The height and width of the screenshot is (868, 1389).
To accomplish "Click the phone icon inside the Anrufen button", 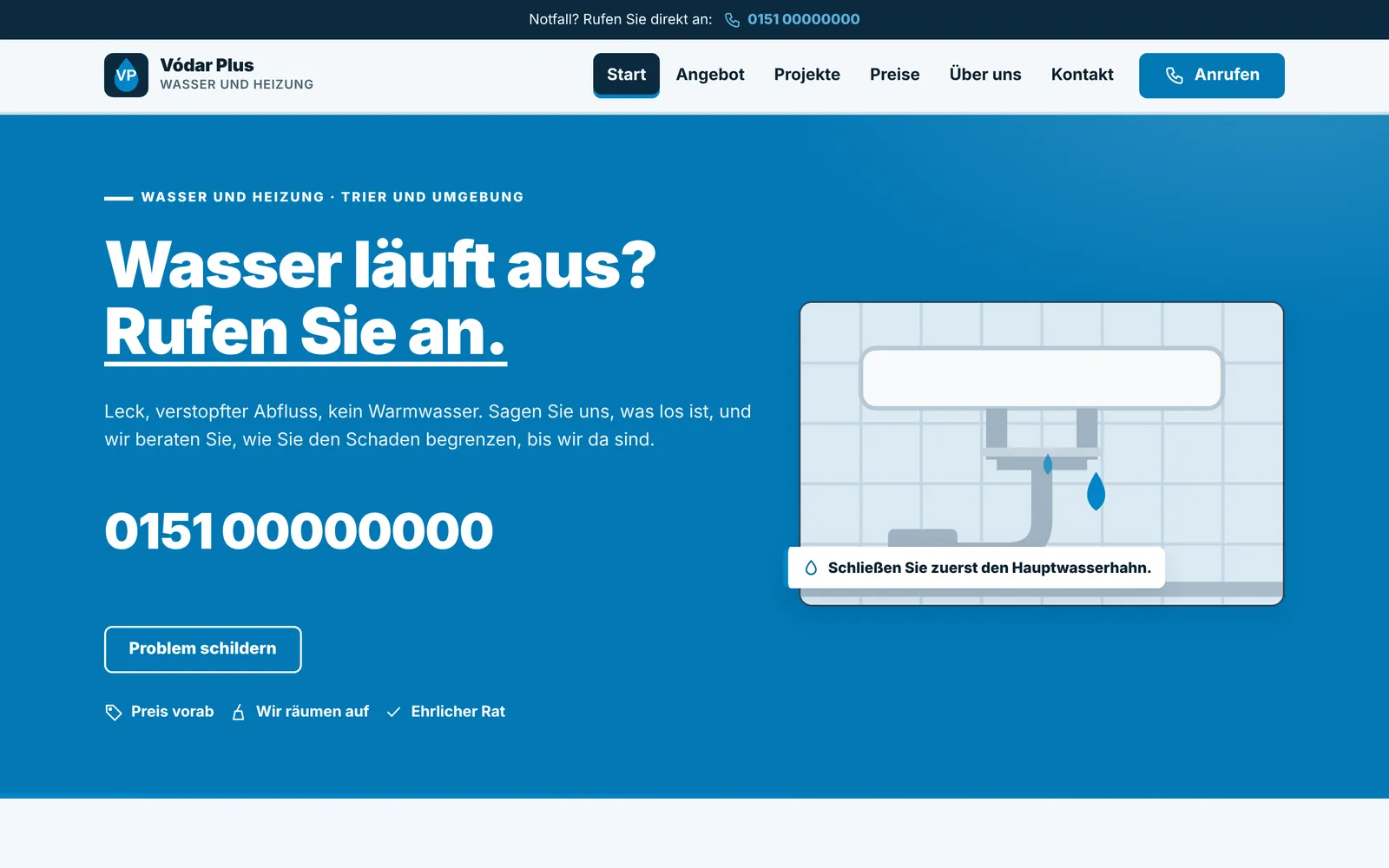I will click(x=1174, y=76).
